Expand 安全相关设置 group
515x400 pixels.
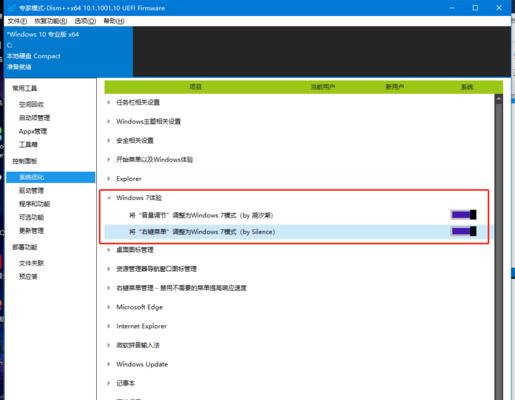click(108, 140)
